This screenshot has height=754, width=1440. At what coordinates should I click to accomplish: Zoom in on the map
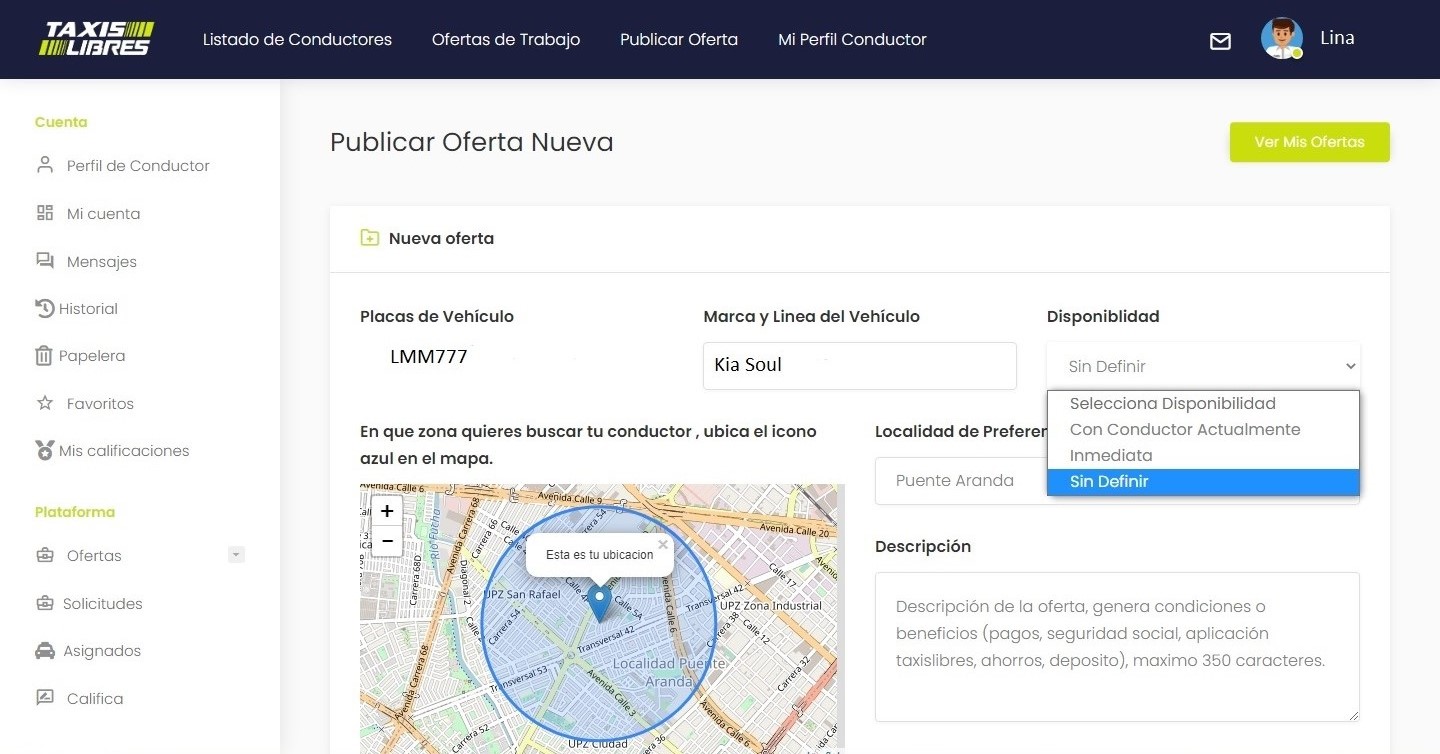coord(387,510)
